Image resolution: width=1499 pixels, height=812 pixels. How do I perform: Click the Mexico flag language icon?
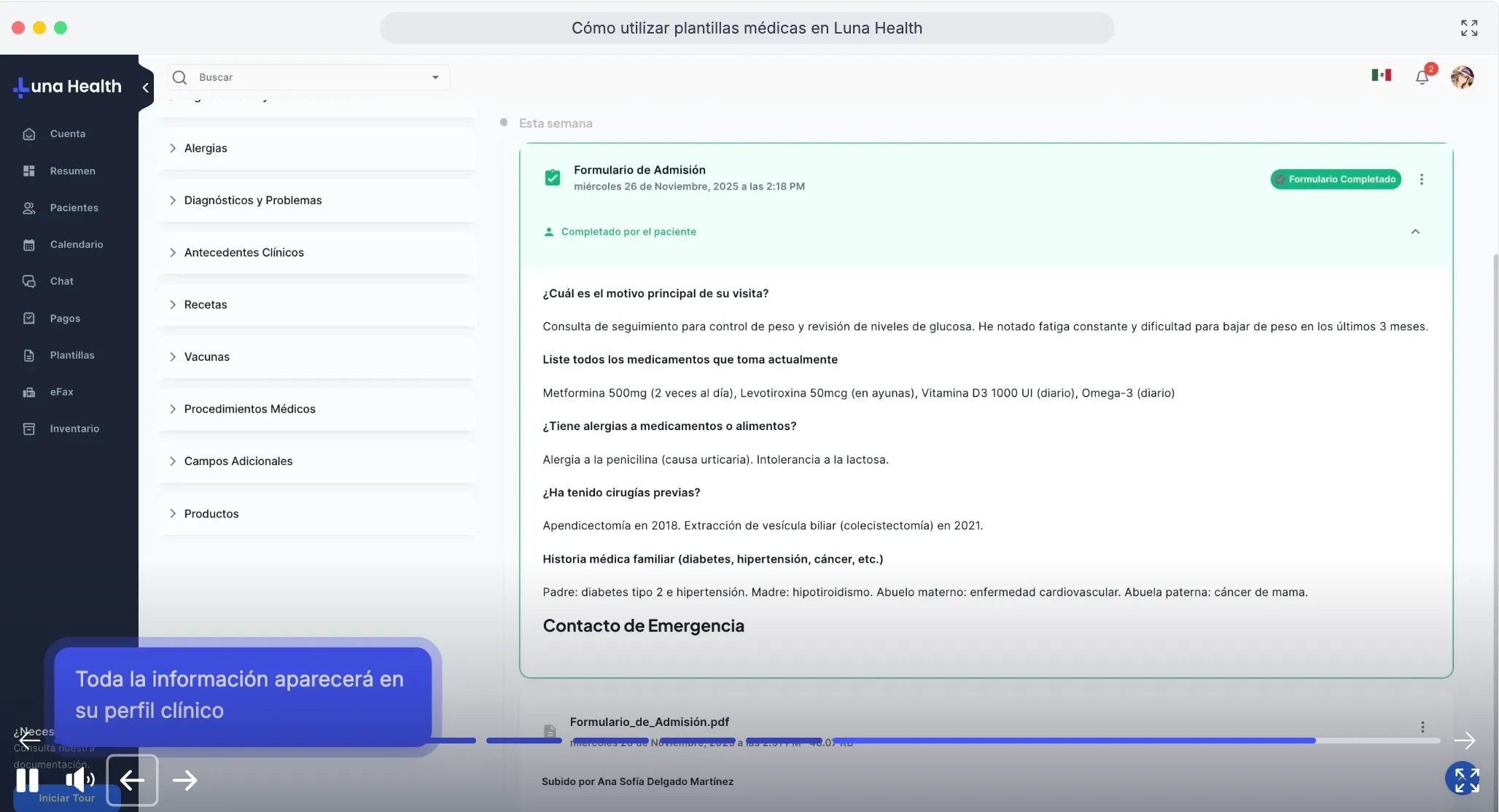click(1381, 75)
